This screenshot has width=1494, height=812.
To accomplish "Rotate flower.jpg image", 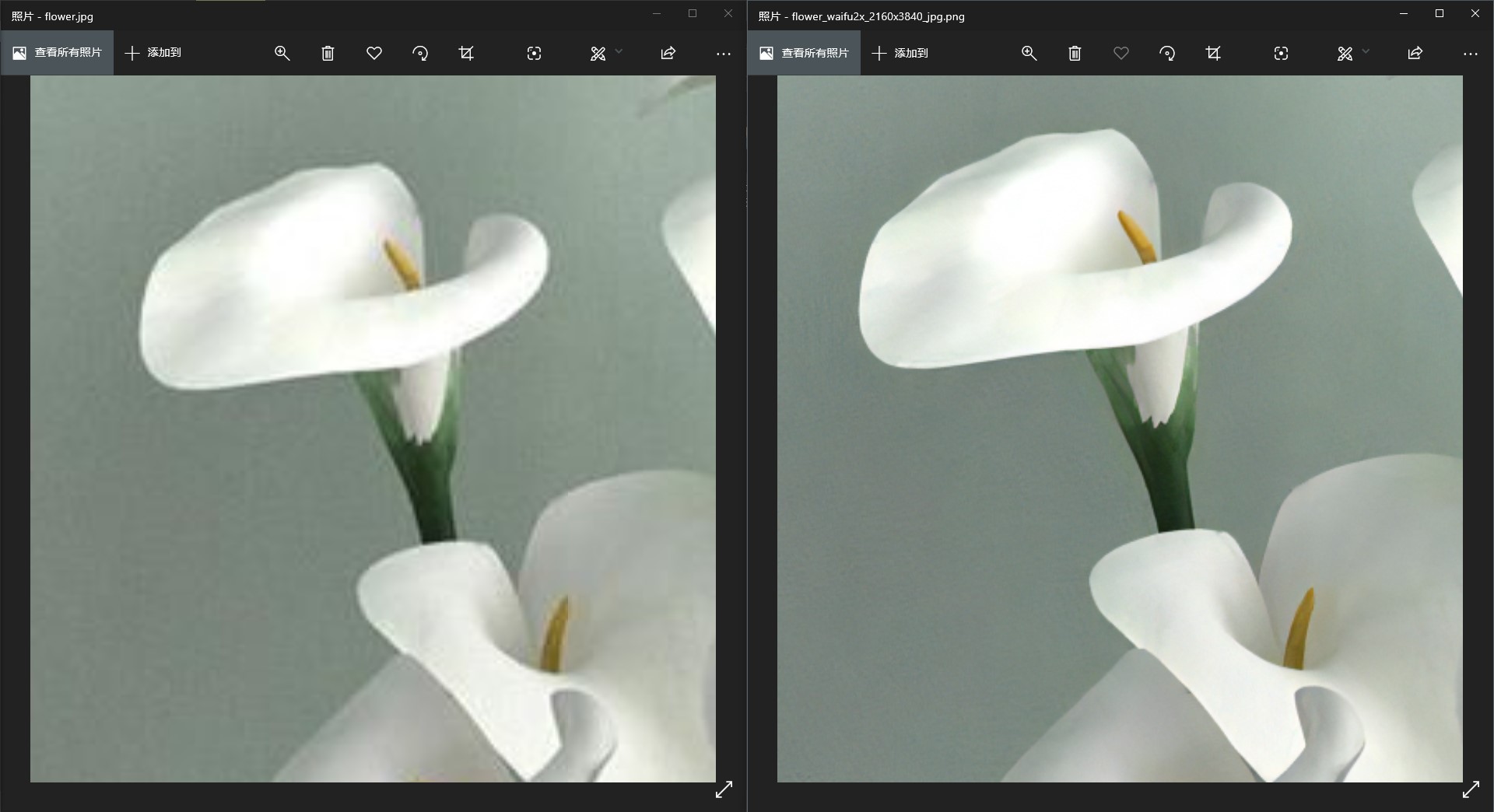I will (420, 53).
